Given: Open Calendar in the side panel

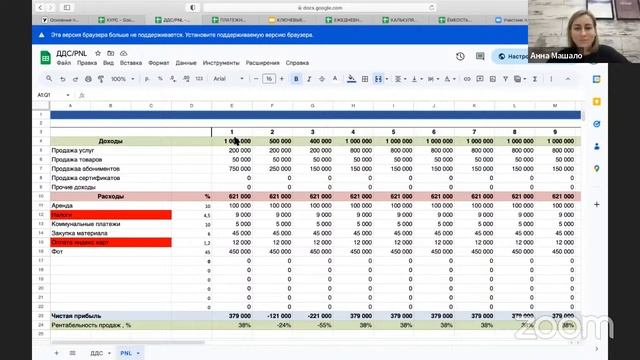Looking at the screenshot, I should tap(597, 79).
